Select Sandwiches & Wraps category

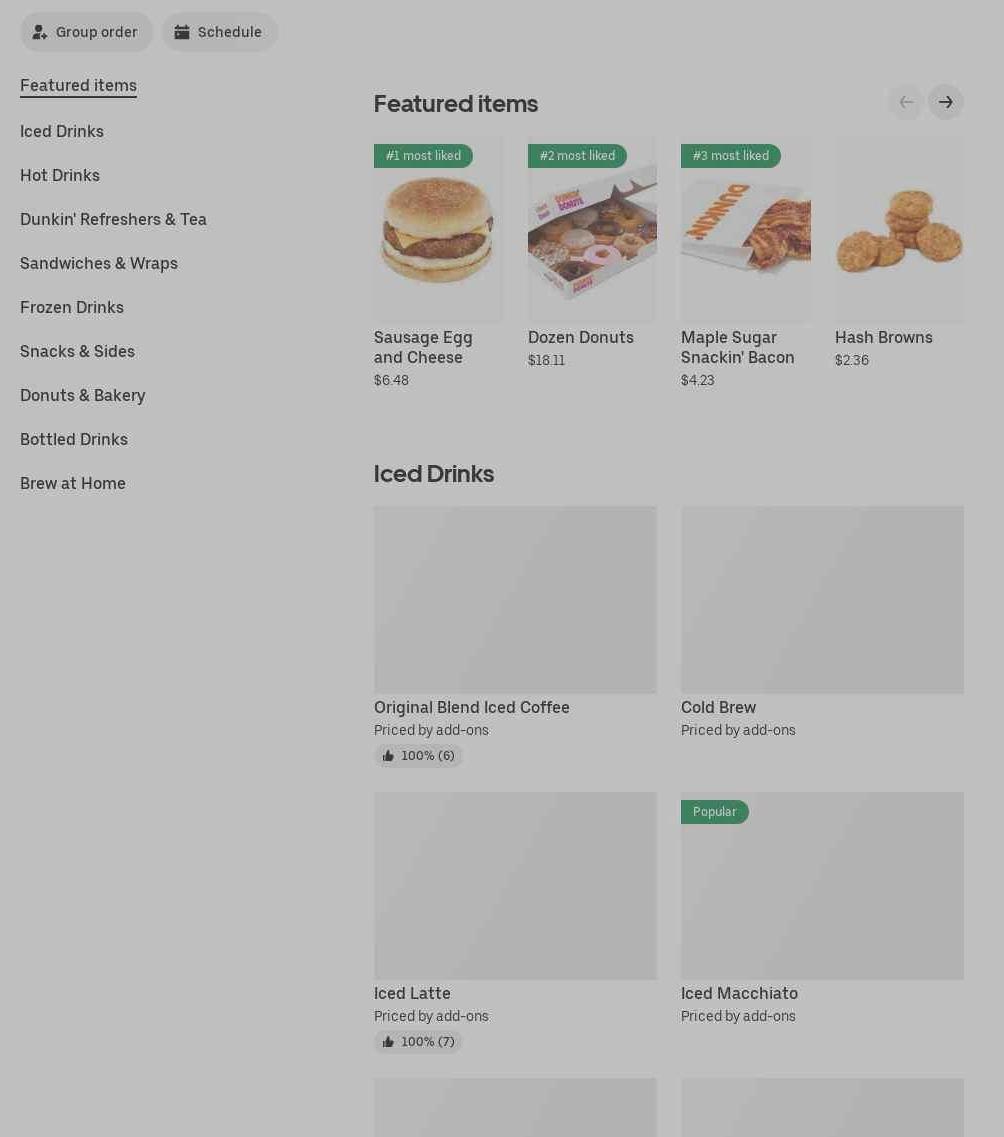click(x=99, y=263)
